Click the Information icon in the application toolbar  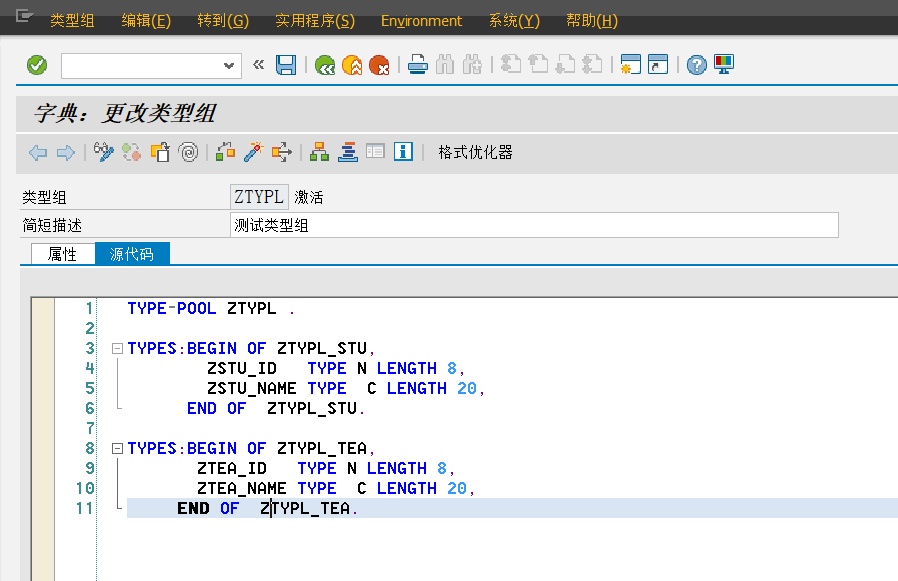tap(404, 151)
